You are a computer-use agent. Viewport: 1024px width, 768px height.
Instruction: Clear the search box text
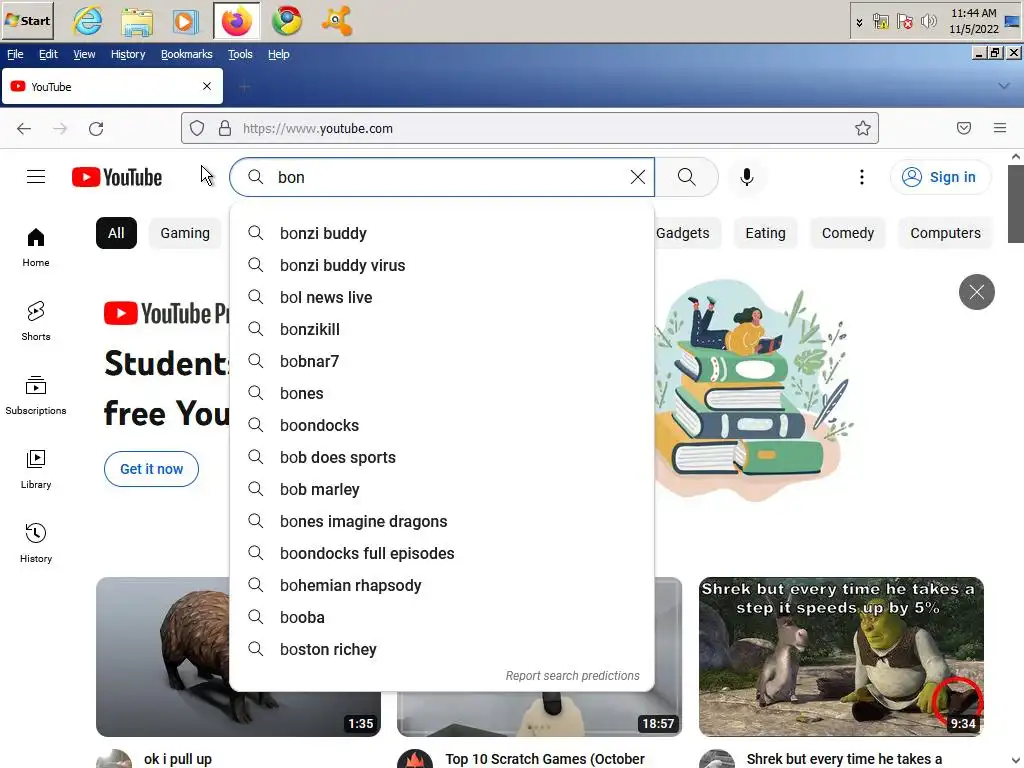637,177
